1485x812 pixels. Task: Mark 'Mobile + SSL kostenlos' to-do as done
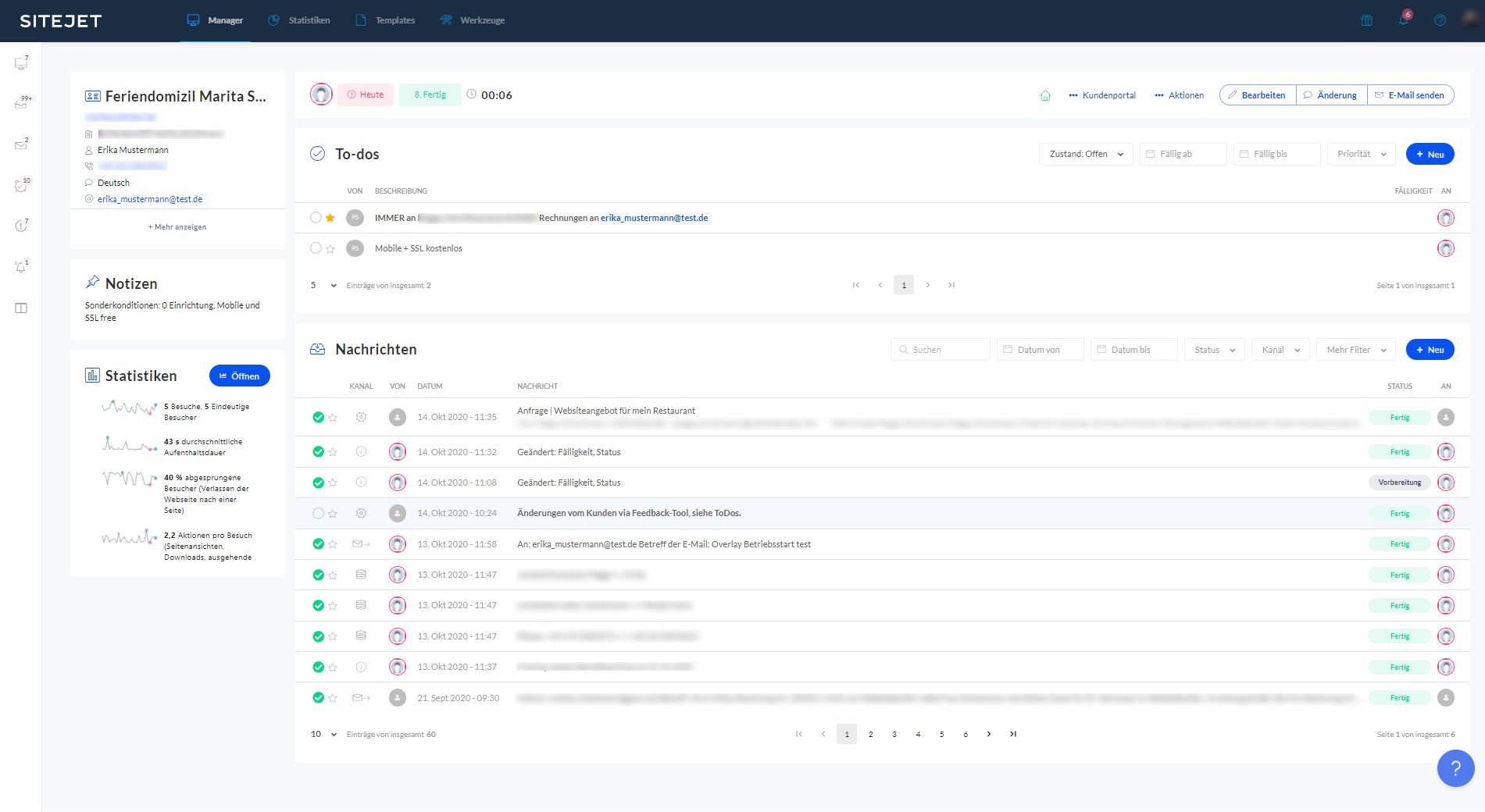(x=316, y=248)
